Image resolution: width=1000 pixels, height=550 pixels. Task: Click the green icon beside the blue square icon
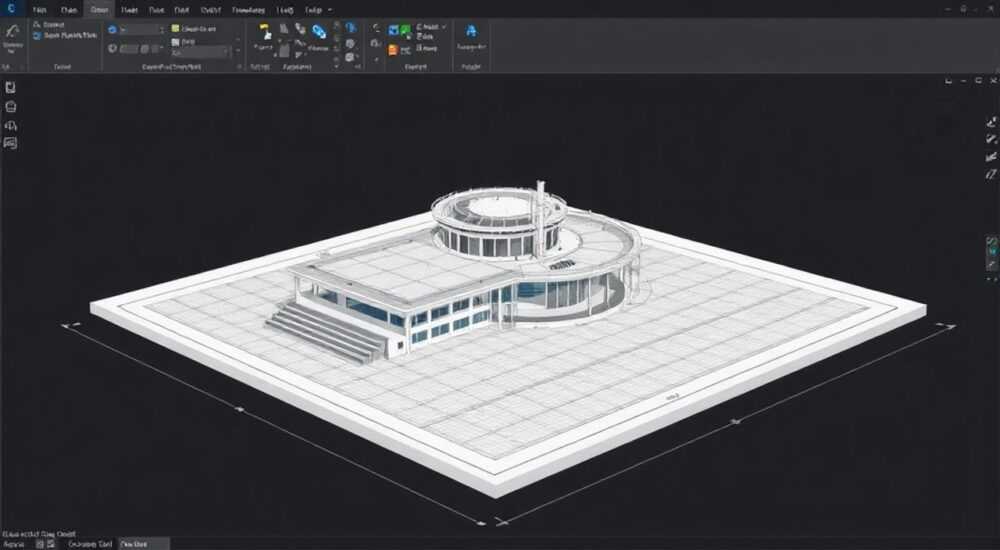[406, 30]
